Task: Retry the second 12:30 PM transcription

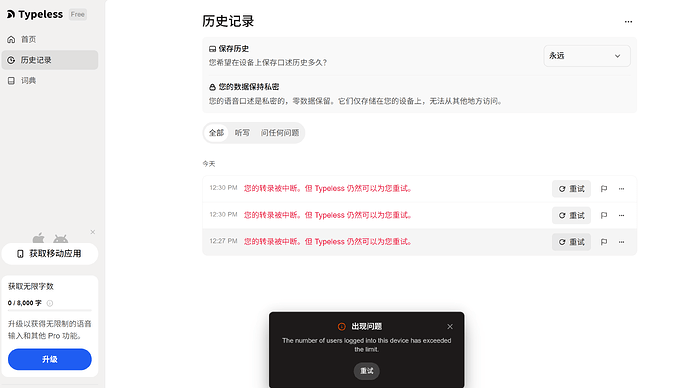Action: [571, 215]
